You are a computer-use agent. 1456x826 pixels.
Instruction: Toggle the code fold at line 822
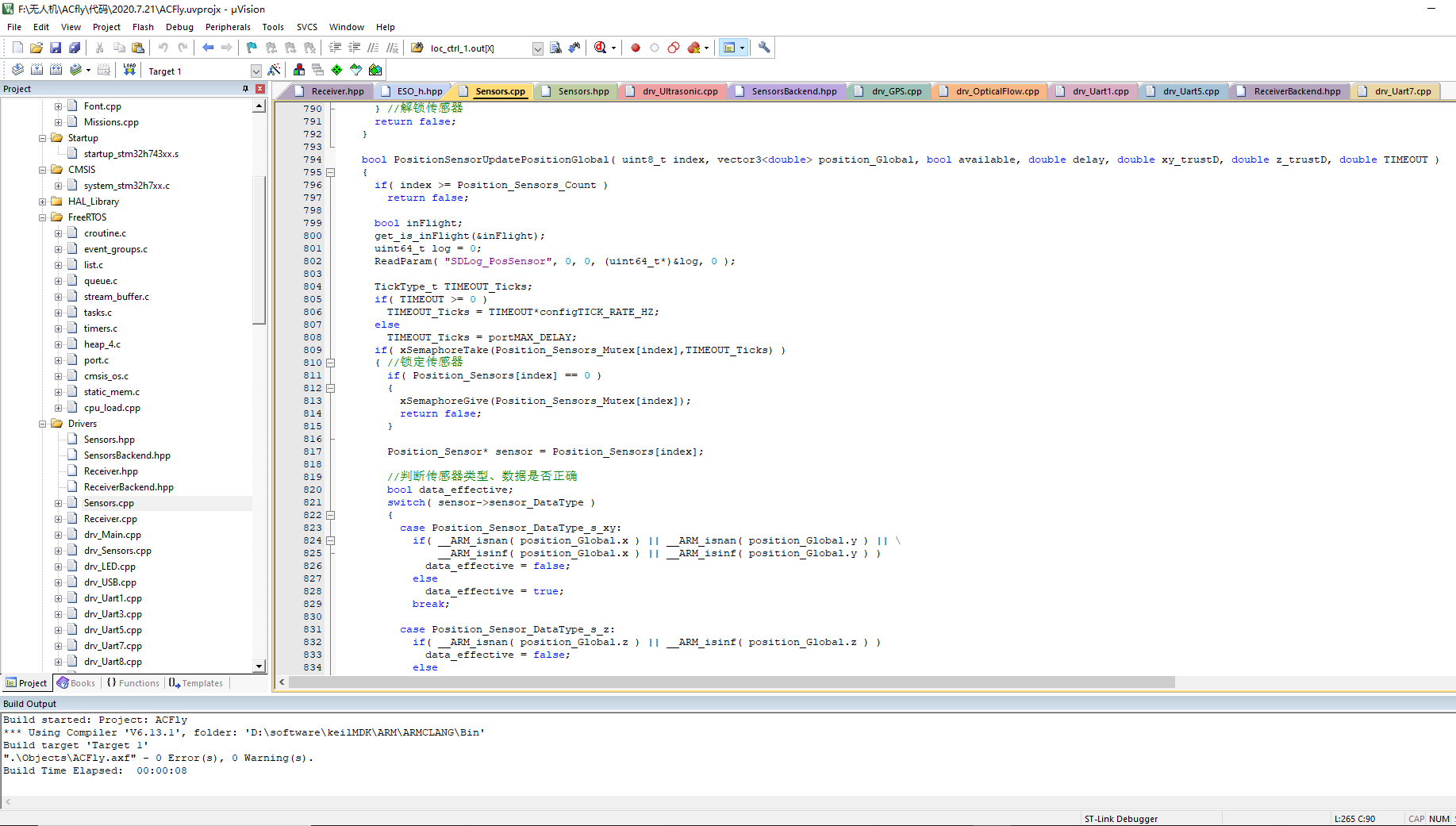point(331,515)
